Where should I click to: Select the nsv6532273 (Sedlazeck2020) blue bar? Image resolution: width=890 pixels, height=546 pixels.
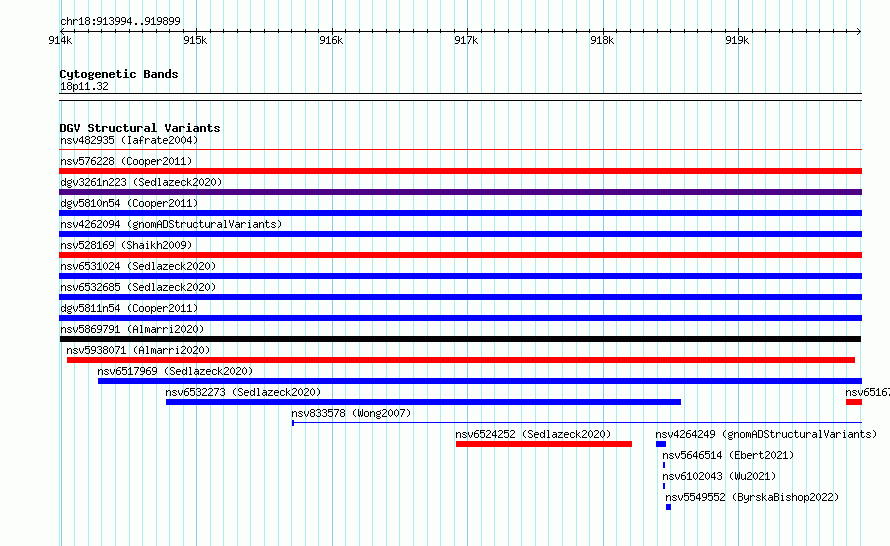coord(423,402)
